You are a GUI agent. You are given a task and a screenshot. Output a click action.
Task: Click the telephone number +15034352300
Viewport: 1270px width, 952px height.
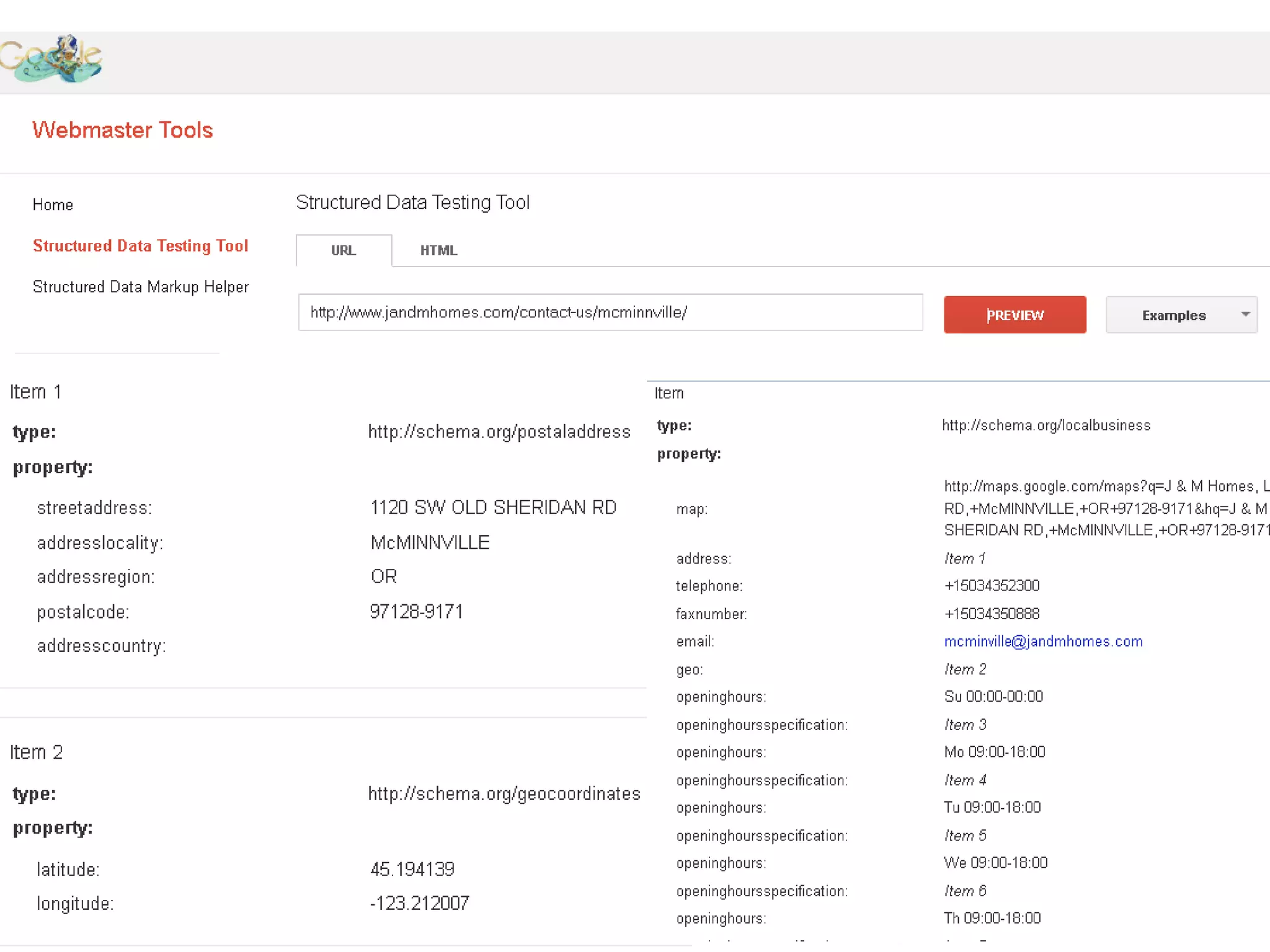tap(992, 586)
